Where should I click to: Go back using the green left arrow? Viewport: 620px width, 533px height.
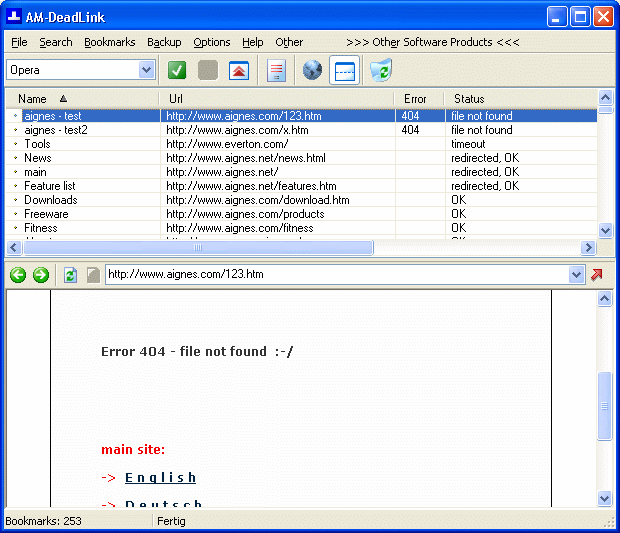point(18,275)
